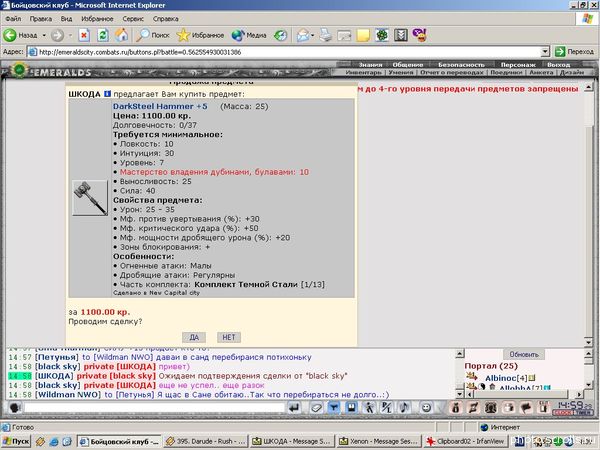The image size is (600, 450).
Task: Open Поиск search in toolbar
Action: pos(153,35)
